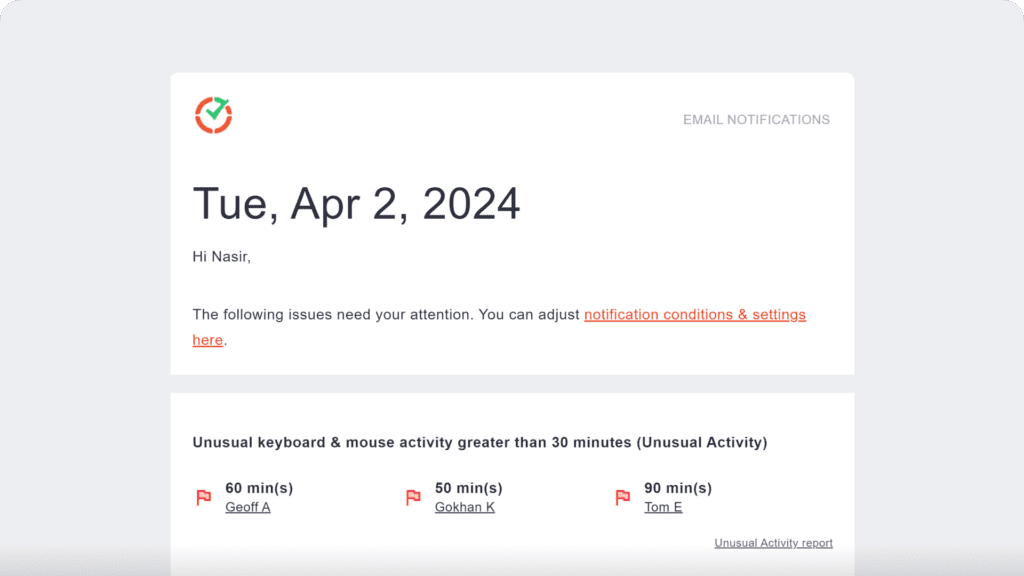Open Gokhan K's activity details
The height and width of the screenshot is (576, 1024).
464,507
